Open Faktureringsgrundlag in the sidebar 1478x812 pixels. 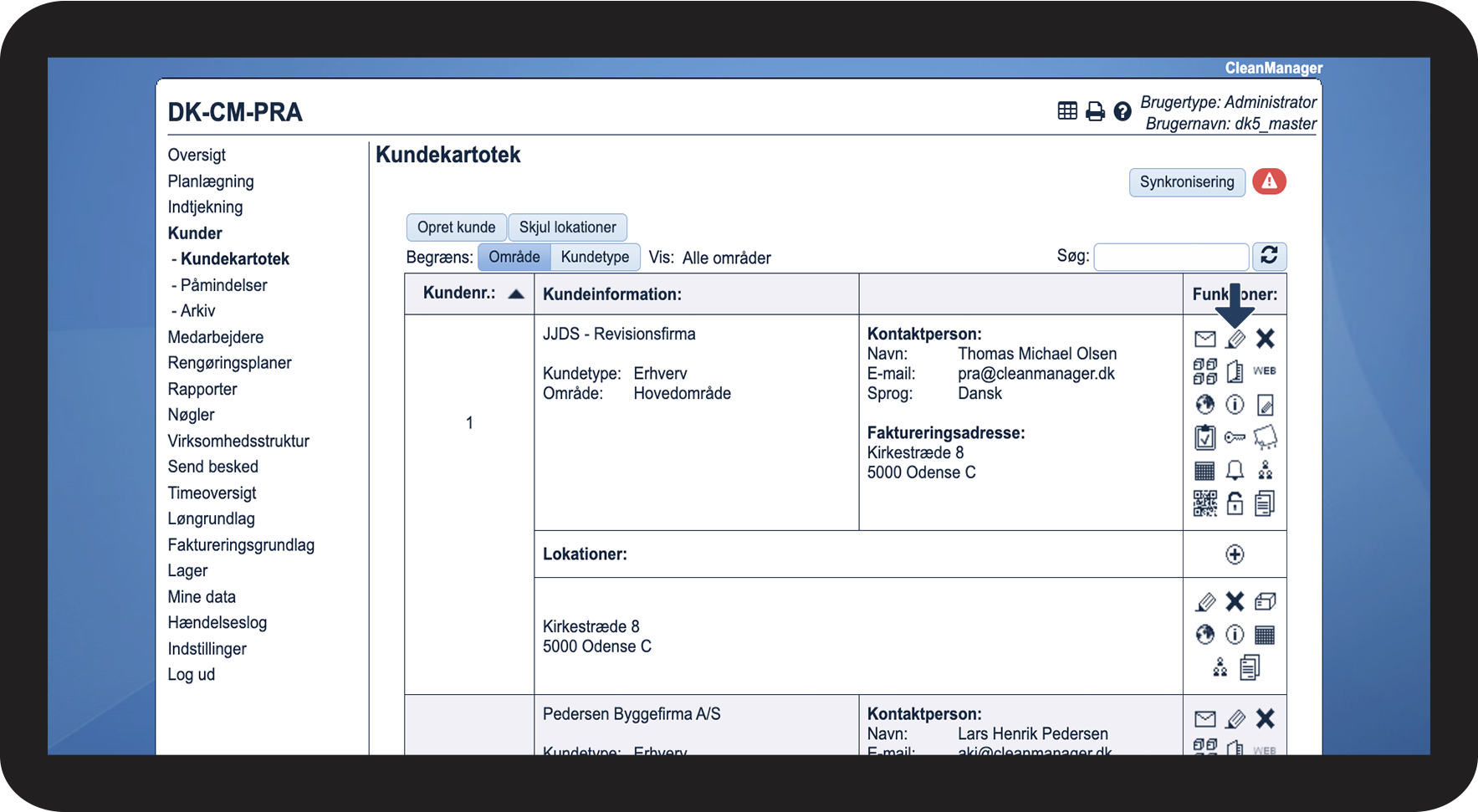241,545
